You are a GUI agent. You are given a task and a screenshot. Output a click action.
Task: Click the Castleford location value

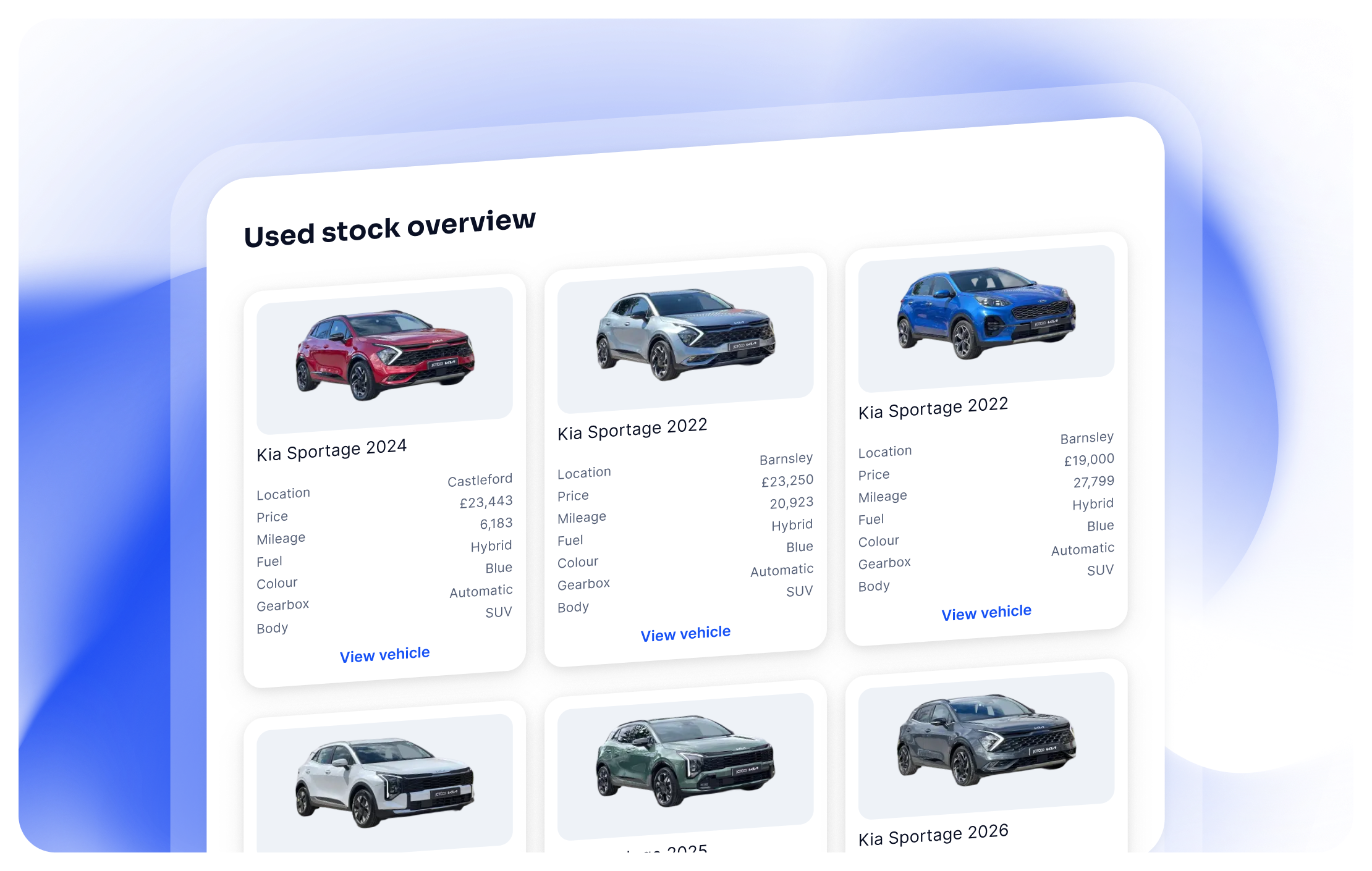[480, 480]
